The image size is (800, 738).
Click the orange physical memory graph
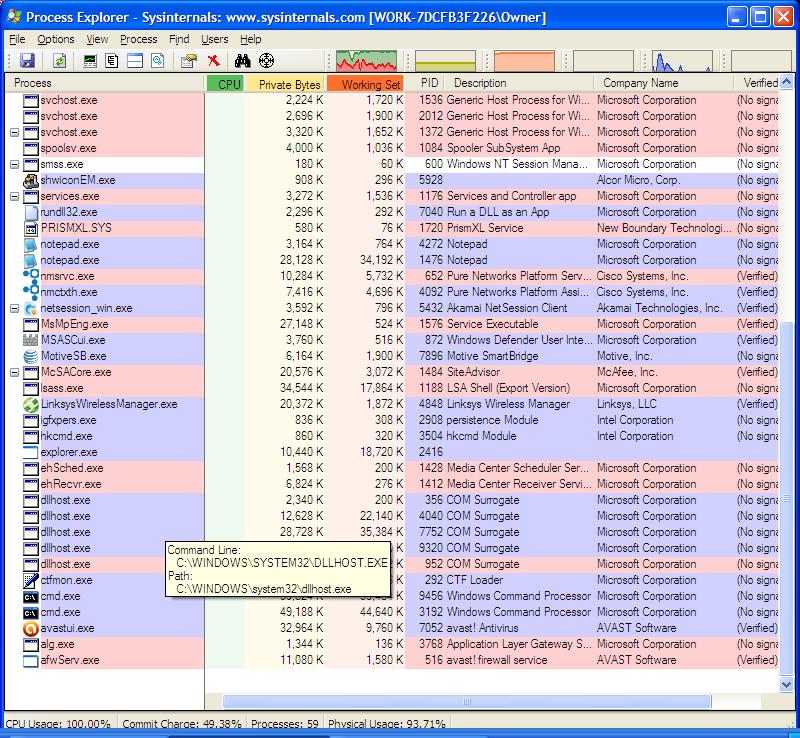pyautogui.click(x=524, y=61)
